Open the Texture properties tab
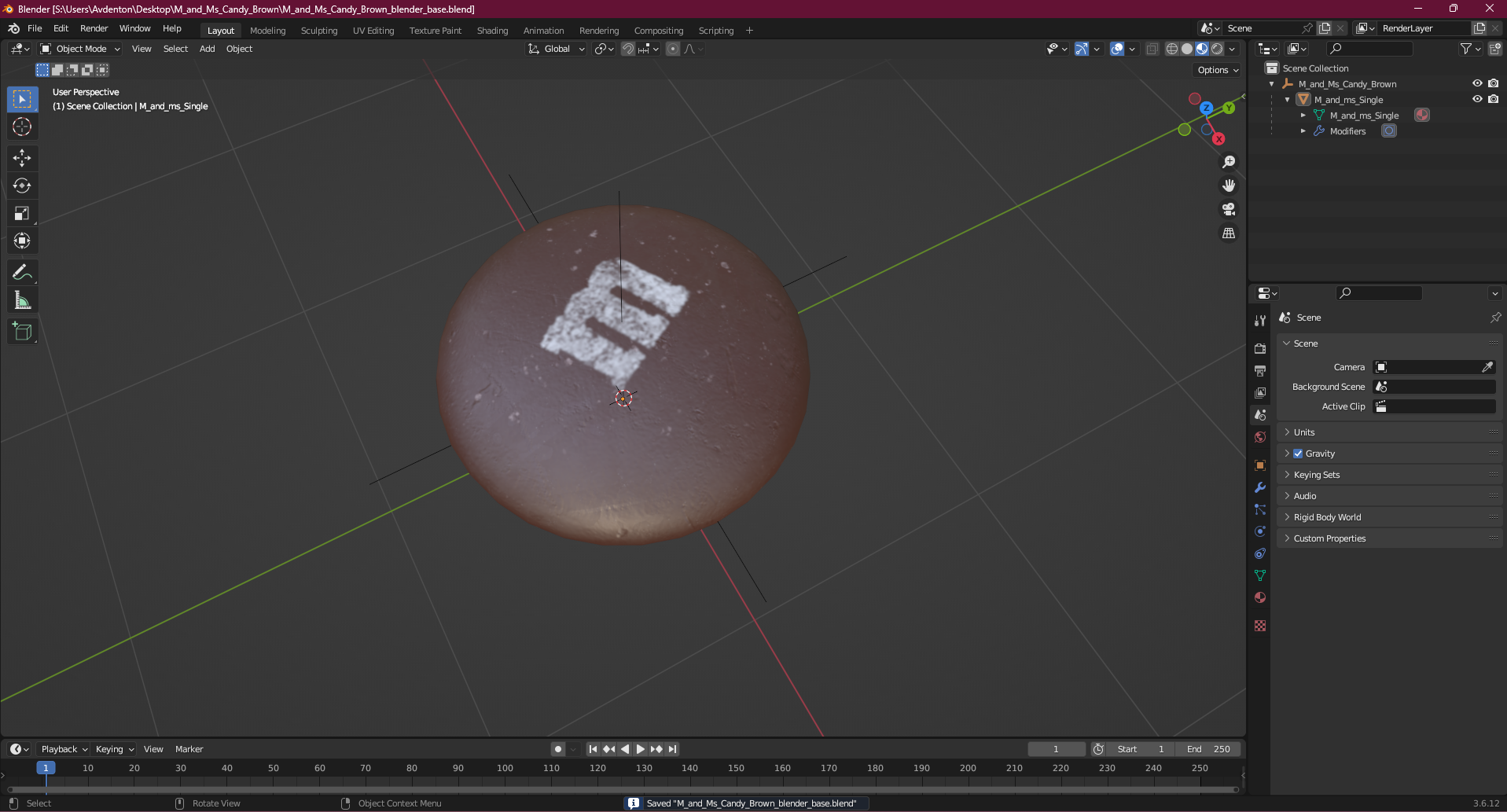The image size is (1507, 812). 1260,626
